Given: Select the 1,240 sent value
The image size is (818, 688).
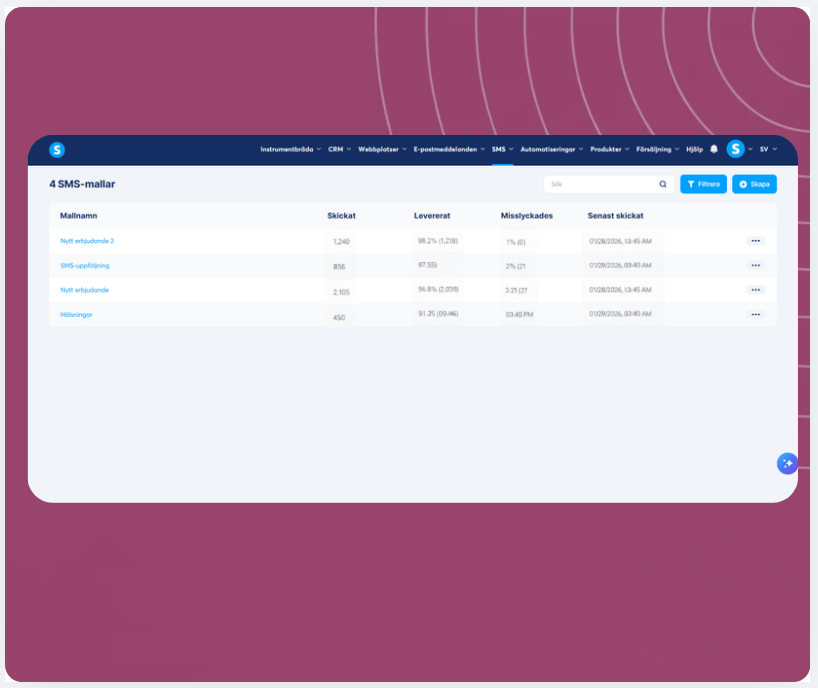Looking at the screenshot, I should (x=341, y=242).
